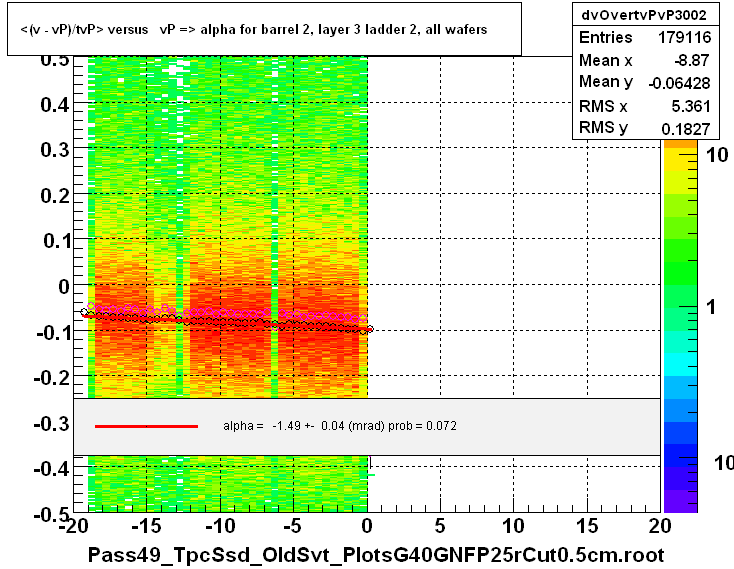The width and height of the screenshot is (734, 569).
Task: Click the red fitted line in the plot
Action: (227, 322)
